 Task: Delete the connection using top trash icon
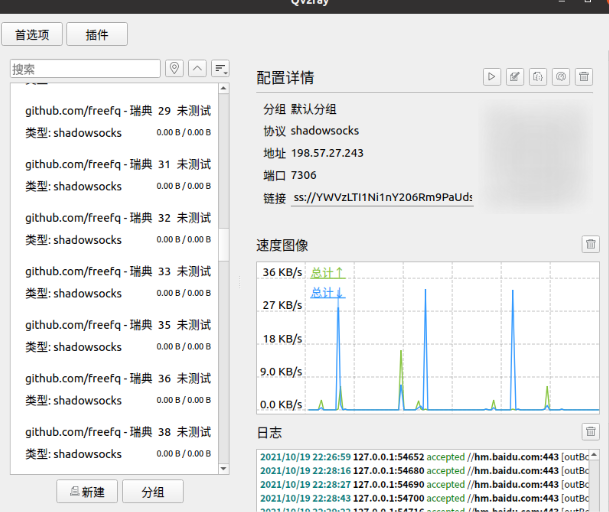(584, 76)
